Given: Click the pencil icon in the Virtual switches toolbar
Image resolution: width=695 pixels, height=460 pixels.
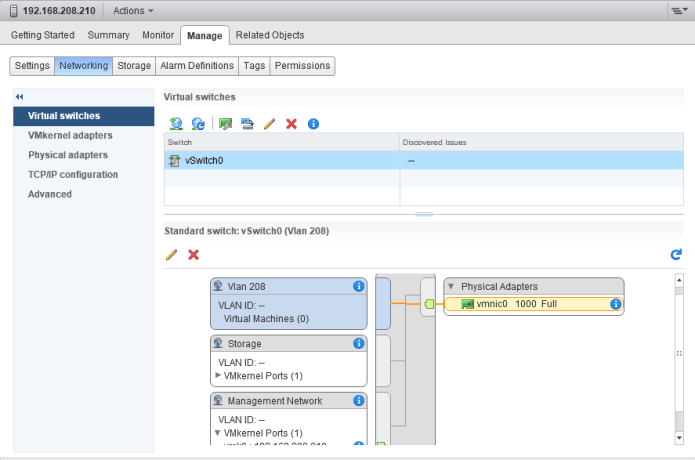Looking at the screenshot, I should click(x=269, y=123).
